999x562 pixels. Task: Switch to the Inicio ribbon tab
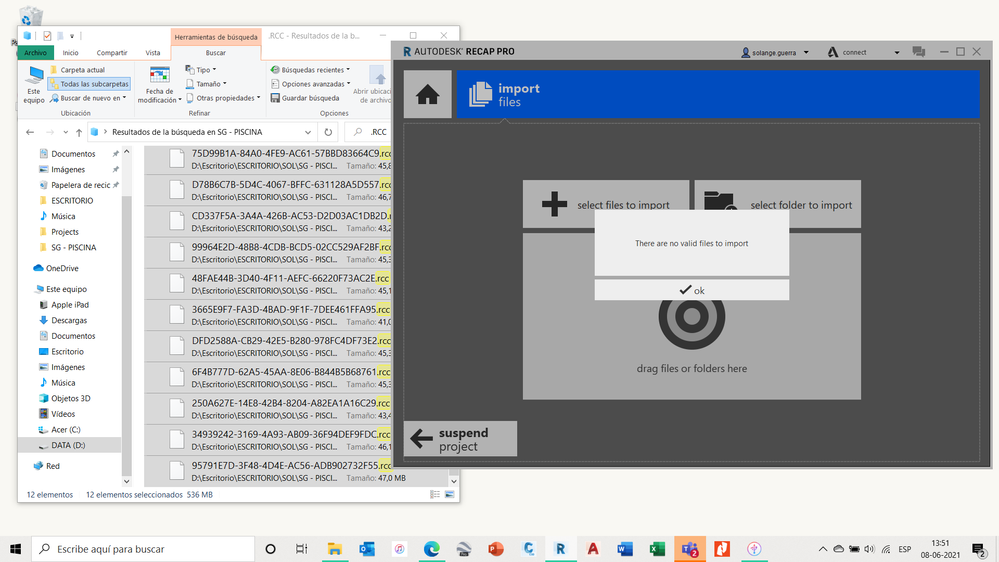tap(70, 53)
